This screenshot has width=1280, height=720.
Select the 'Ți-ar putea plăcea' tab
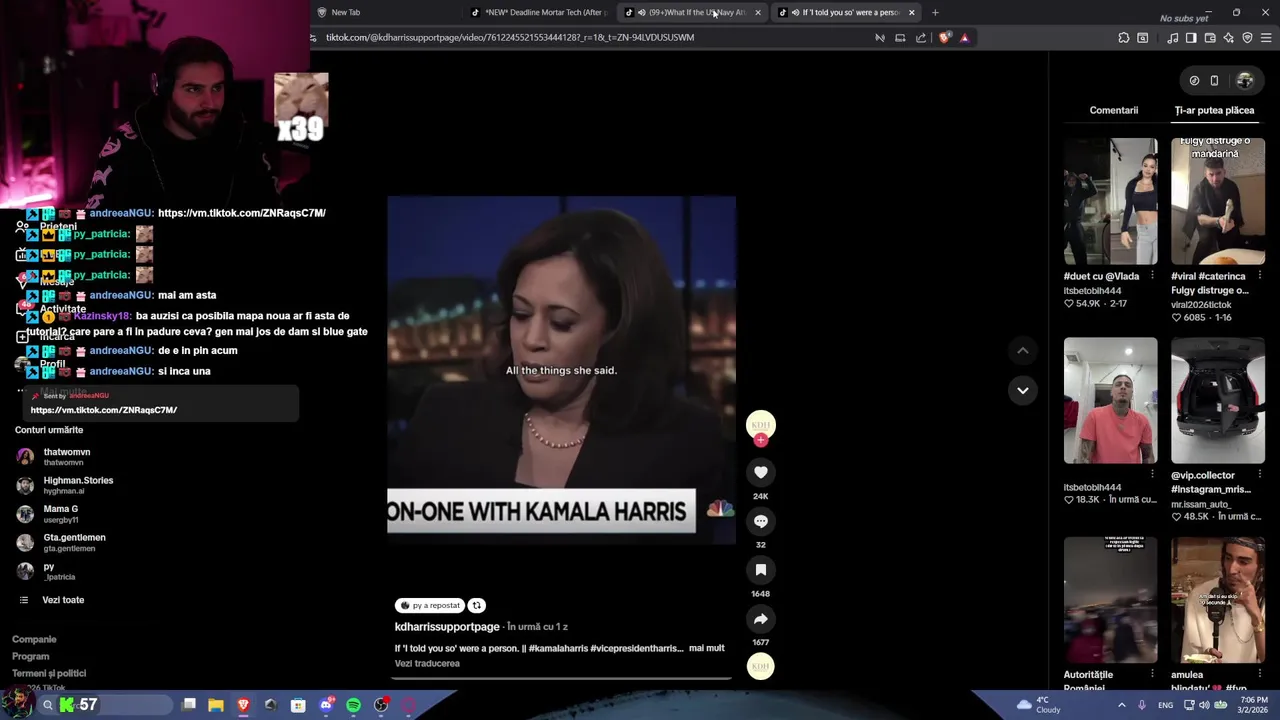click(1214, 110)
